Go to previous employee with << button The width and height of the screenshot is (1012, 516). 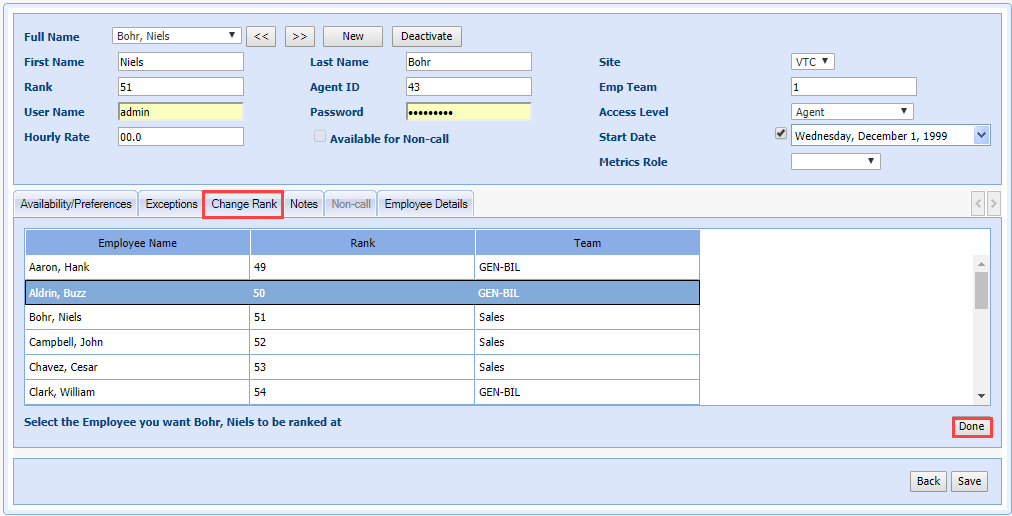click(261, 36)
